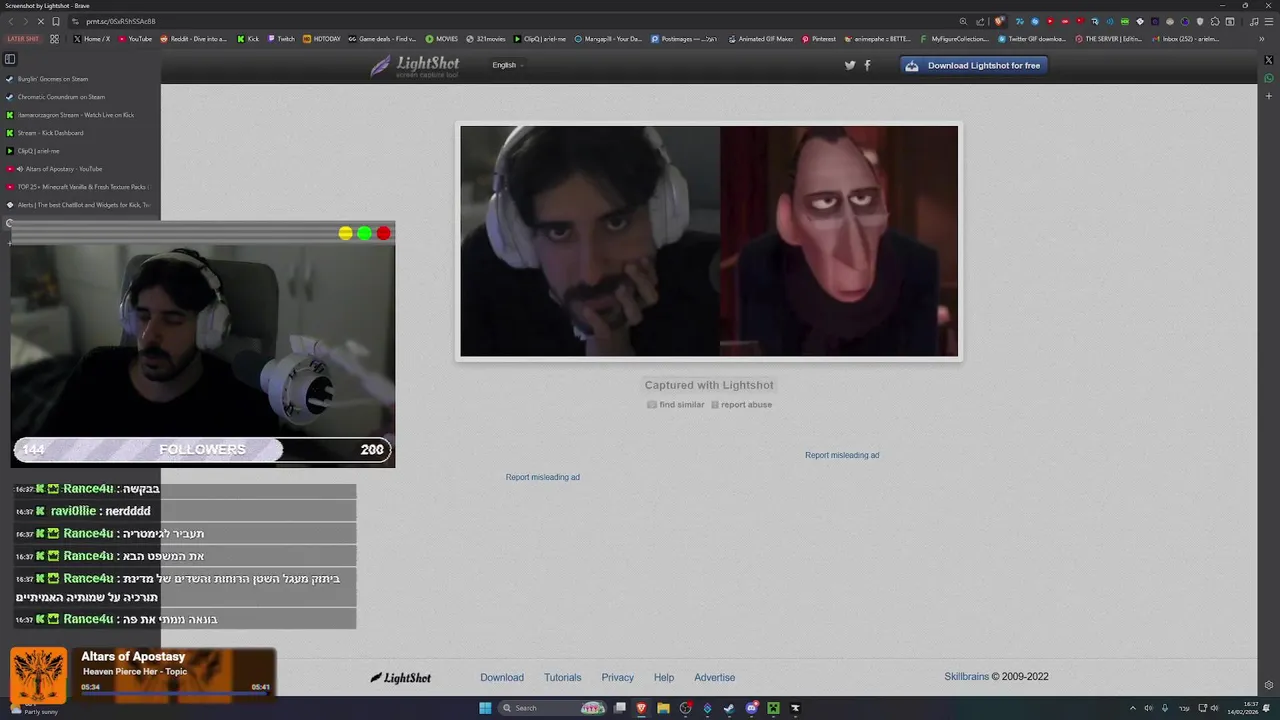Toggle the vertical tabs sidebar icon

[10, 59]
